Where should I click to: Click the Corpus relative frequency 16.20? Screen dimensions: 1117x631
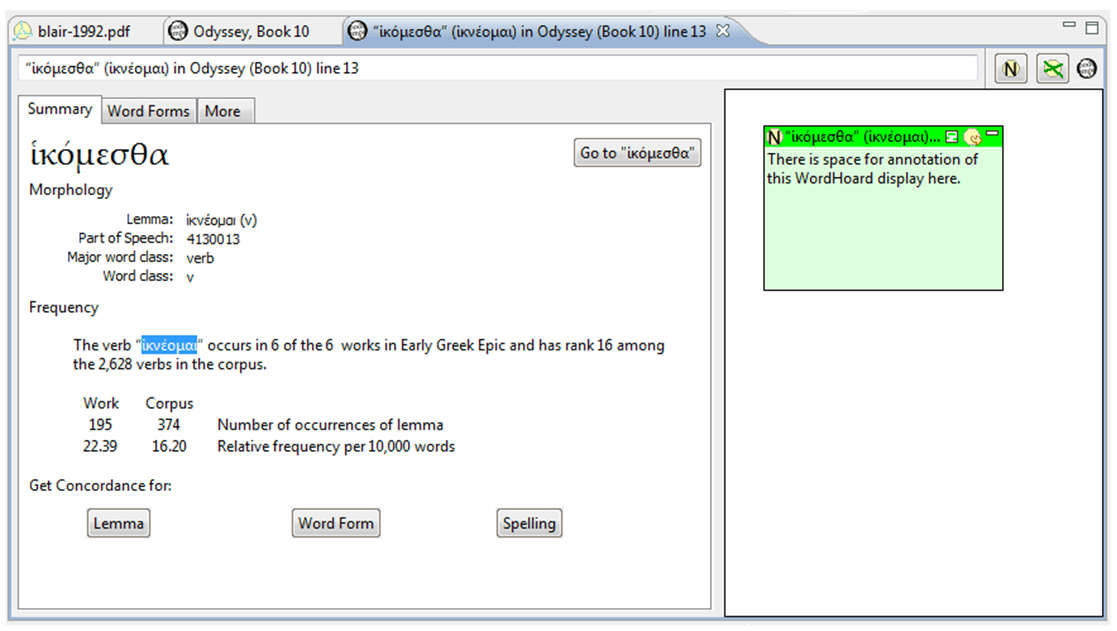(169, 447)
